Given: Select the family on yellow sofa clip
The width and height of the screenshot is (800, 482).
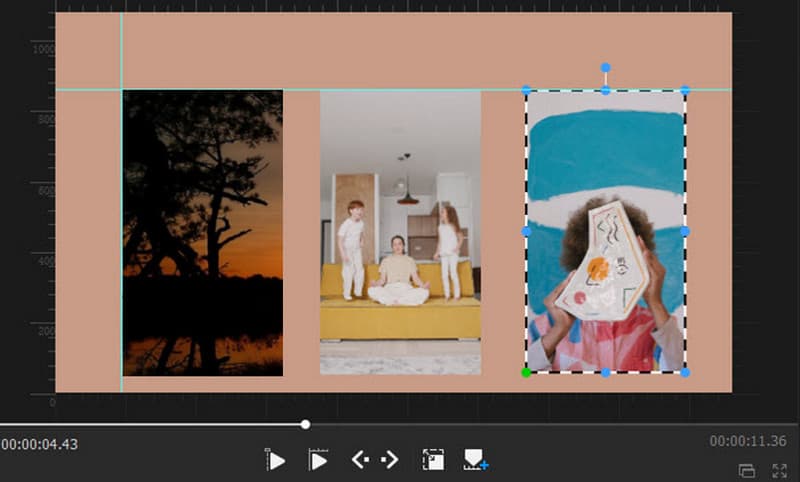Looking at the screenshot, I should [x=400, y=233].
